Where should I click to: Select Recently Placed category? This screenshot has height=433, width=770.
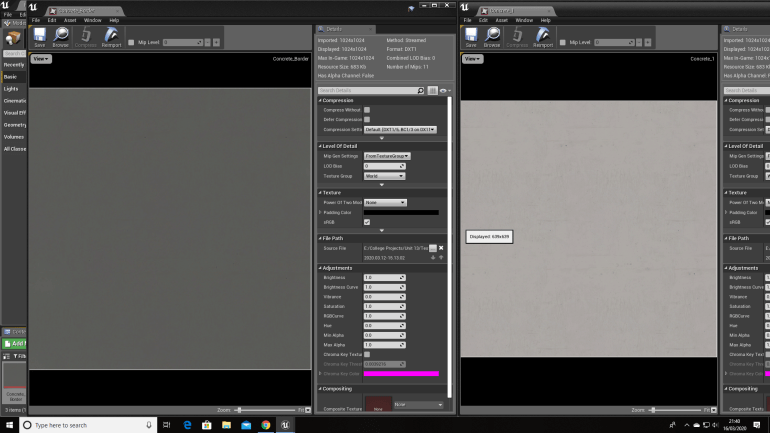point(14,65)
